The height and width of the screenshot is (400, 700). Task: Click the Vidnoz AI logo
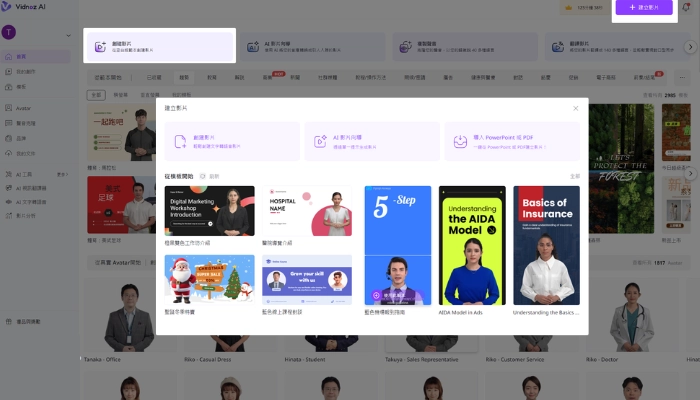tap(23, 6)
